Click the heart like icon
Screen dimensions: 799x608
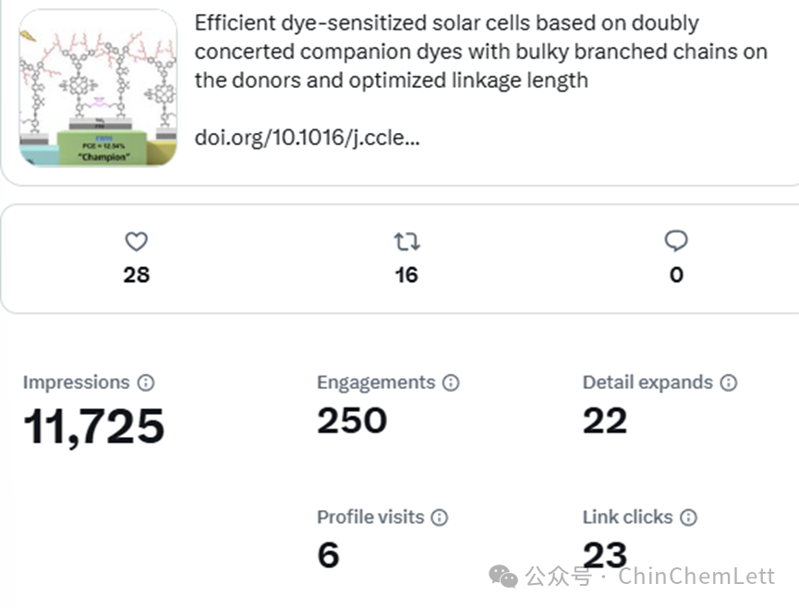pyautogui.click(x=136, y=241)
